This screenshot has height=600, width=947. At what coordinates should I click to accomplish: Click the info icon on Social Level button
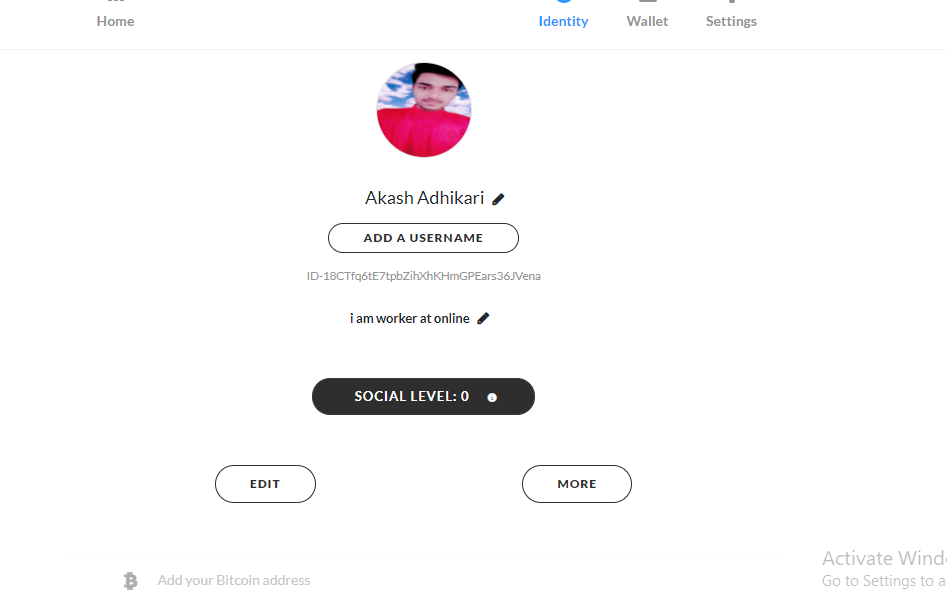pos(492,397)
